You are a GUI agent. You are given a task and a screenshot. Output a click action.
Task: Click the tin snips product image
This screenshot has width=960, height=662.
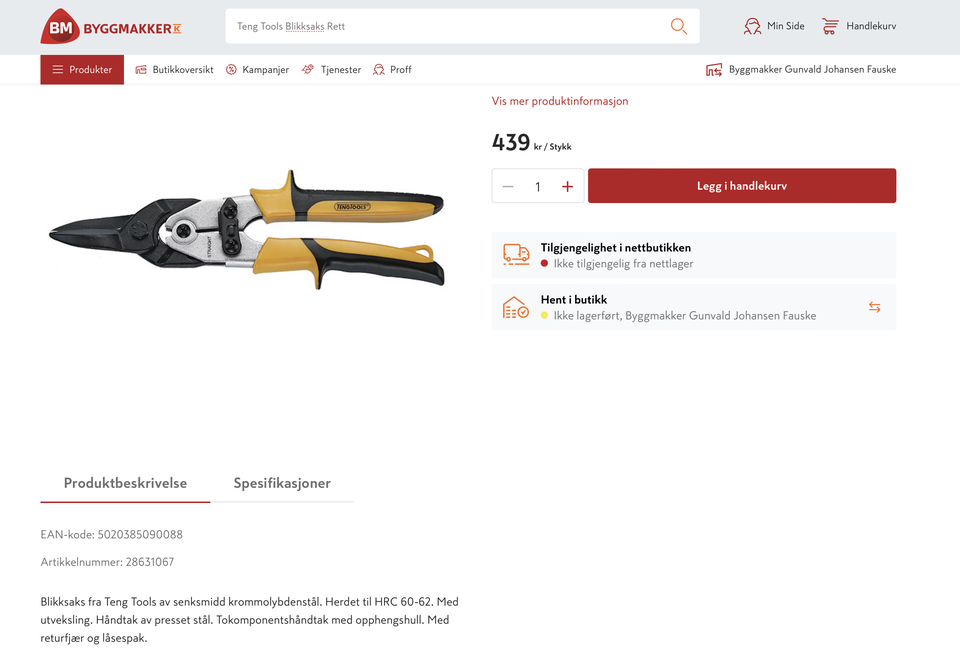coord(247,230)
